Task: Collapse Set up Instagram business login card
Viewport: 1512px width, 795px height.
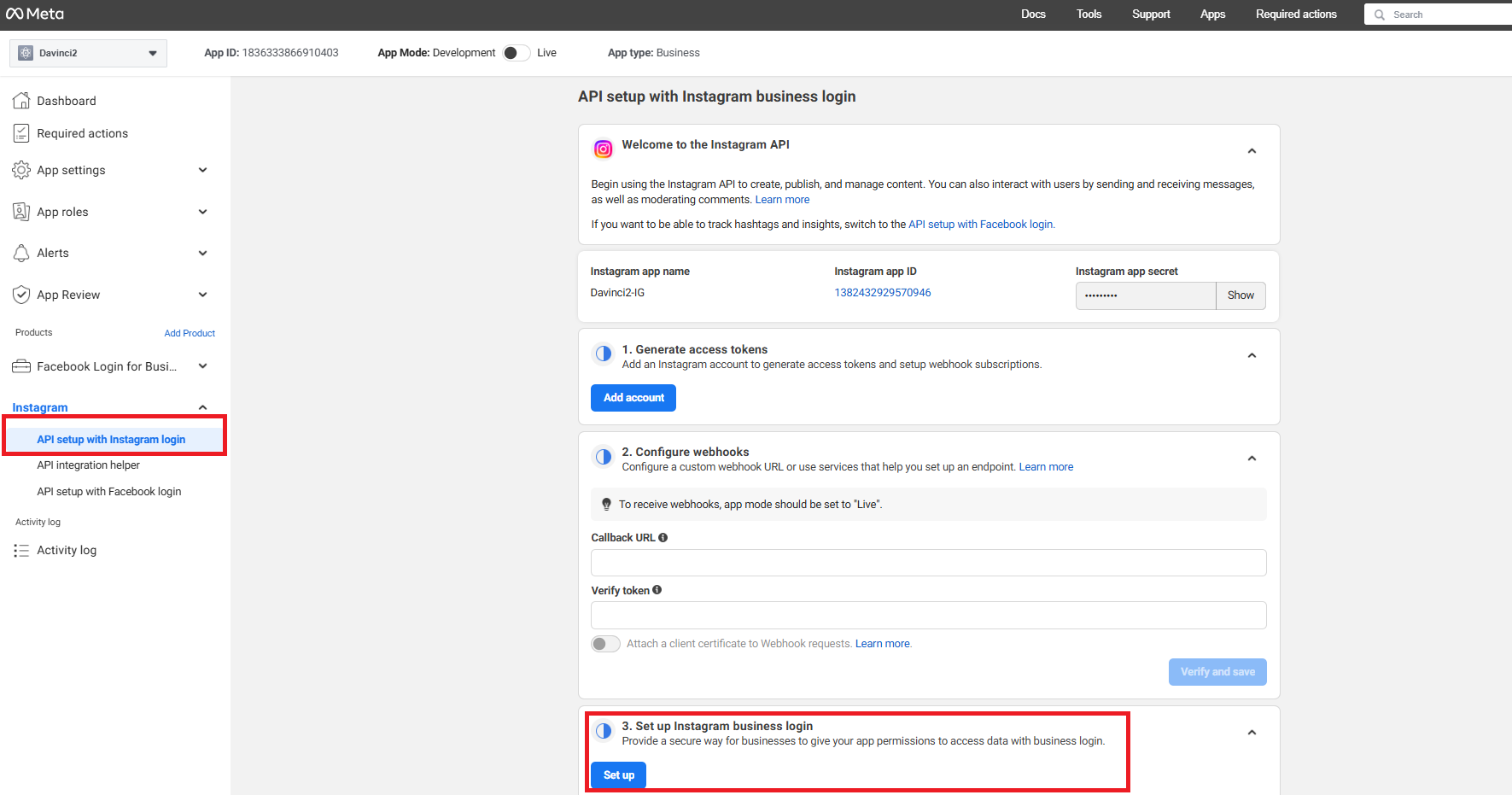Action: point(1252,733)
